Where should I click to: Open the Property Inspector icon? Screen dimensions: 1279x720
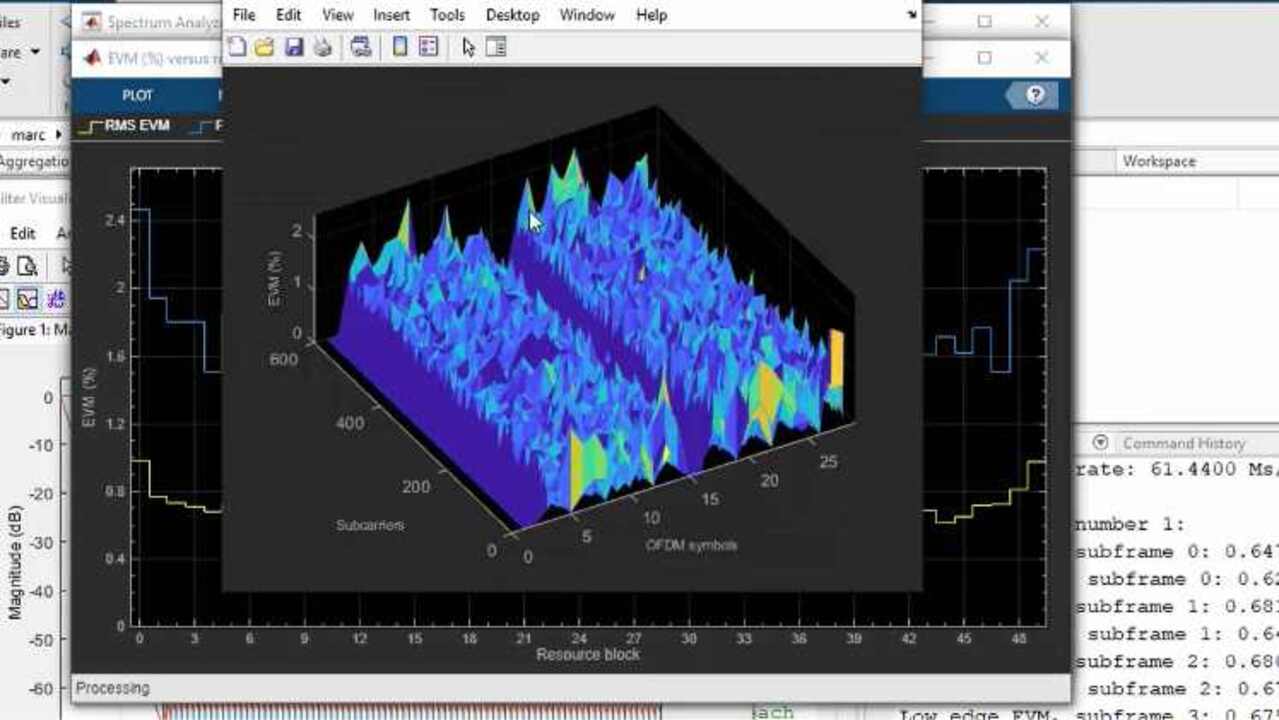point(496,47)
